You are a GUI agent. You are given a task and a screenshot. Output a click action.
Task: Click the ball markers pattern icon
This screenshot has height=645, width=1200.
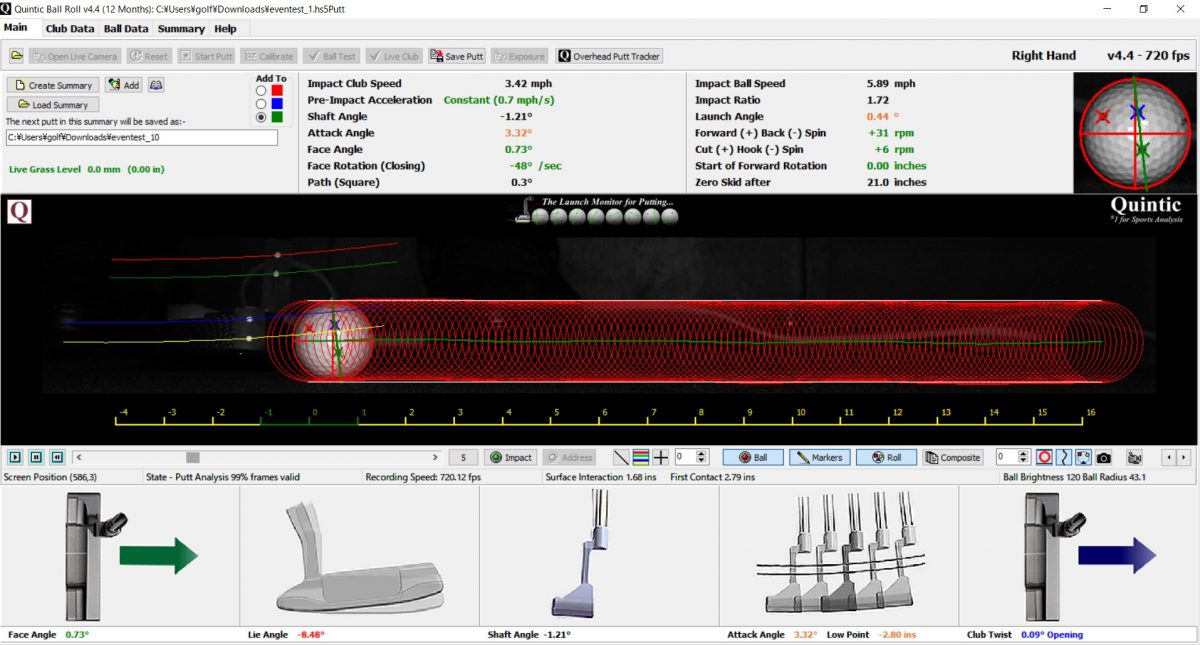pos(1084,457)
